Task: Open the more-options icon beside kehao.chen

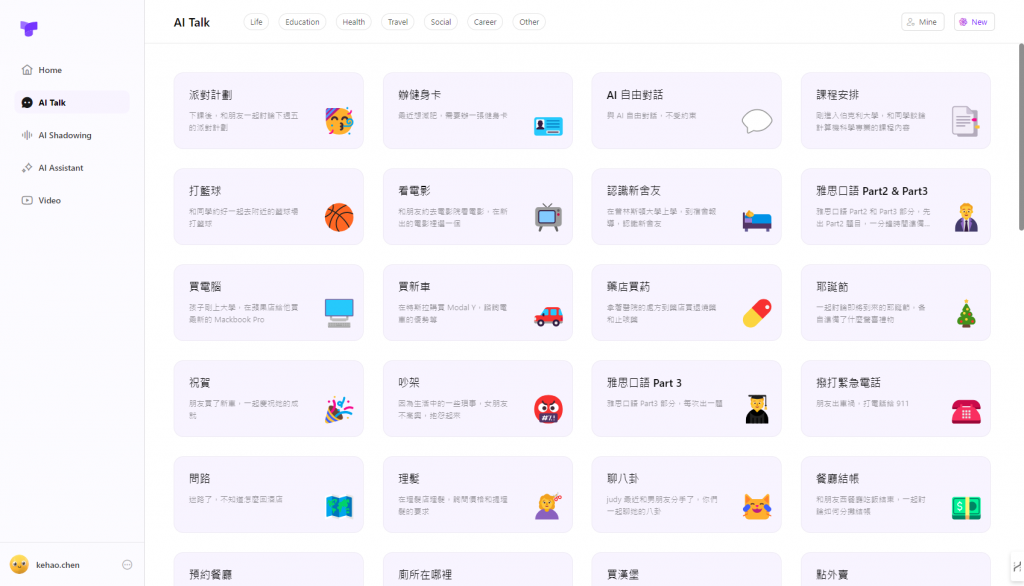Action: tap(127, 564)
